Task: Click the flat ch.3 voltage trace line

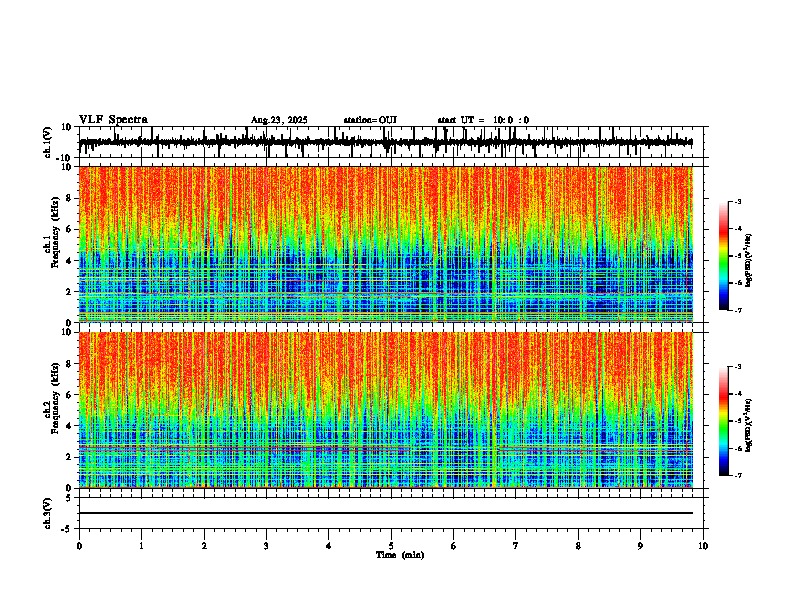Action: pyautogui.click(x=386, y=513)
